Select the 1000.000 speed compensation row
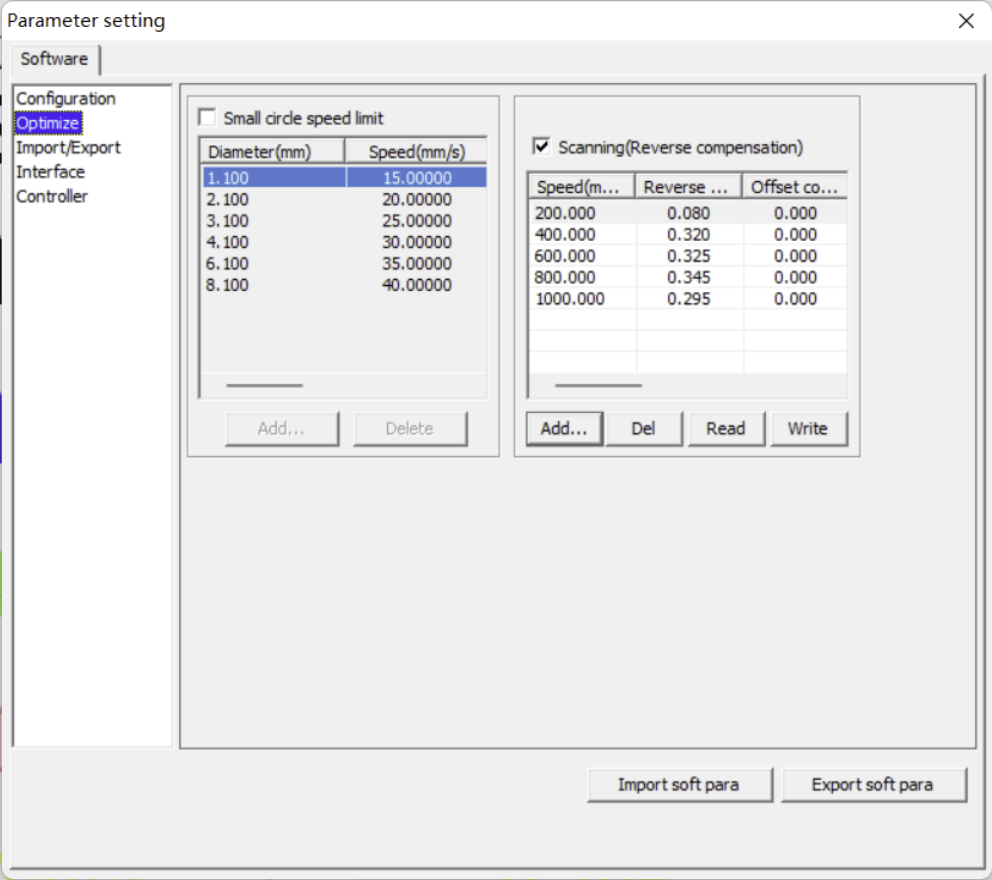This screenshot has width=992, height=880. (570, 299)
